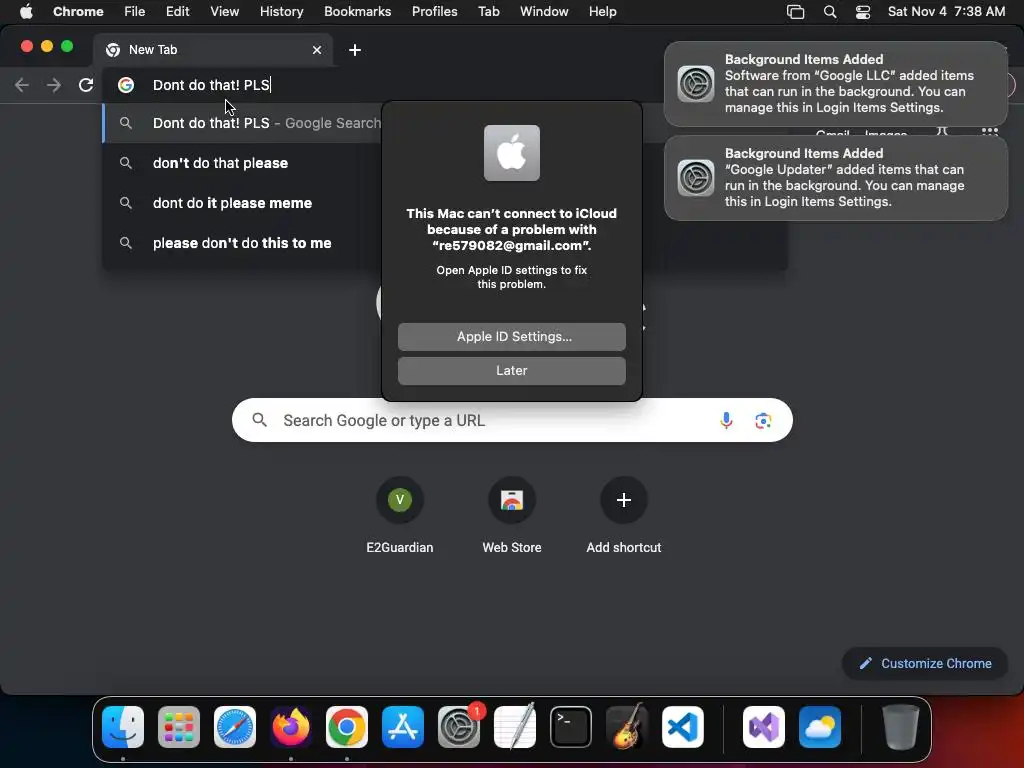
Task: Go forward with the forward arrow
Action: click(54, 85)
